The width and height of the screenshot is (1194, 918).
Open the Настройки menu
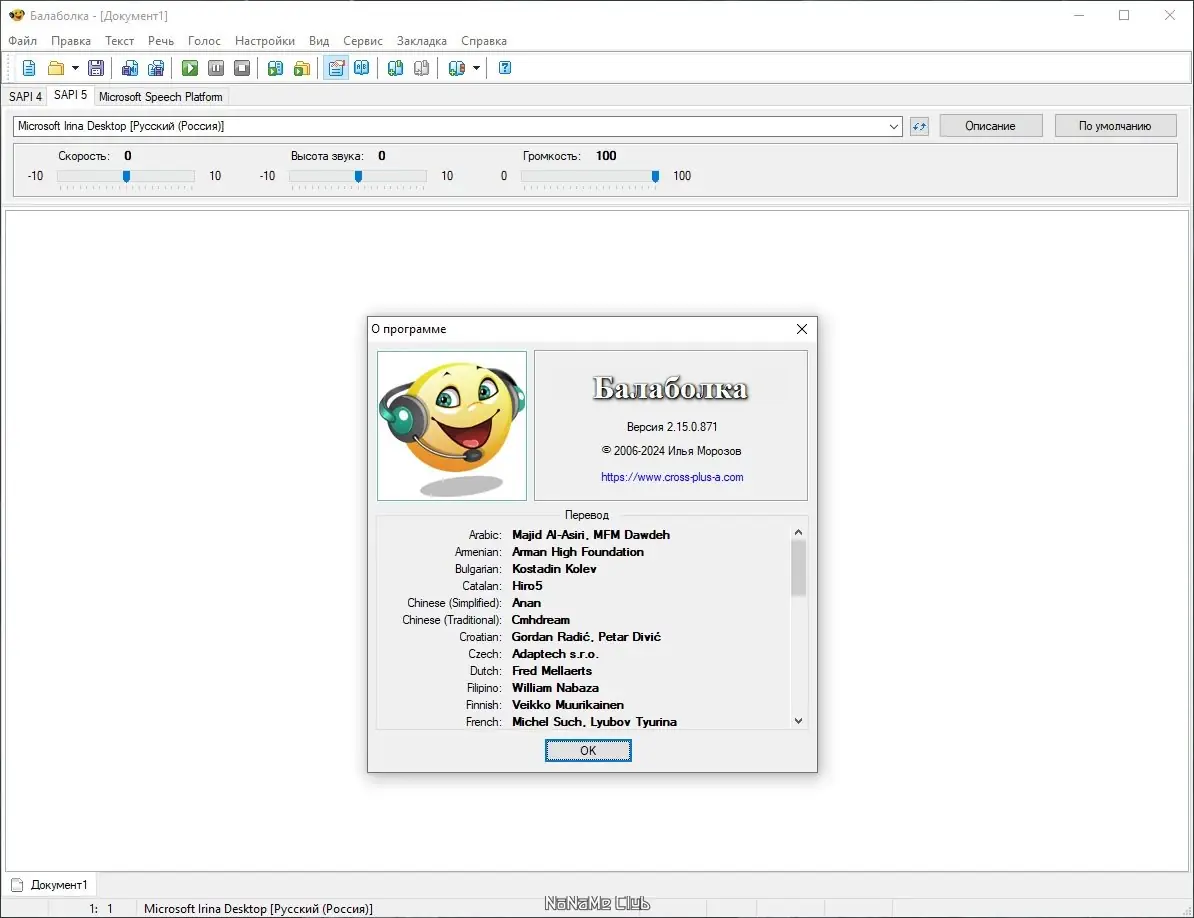[x=265, y=41]
